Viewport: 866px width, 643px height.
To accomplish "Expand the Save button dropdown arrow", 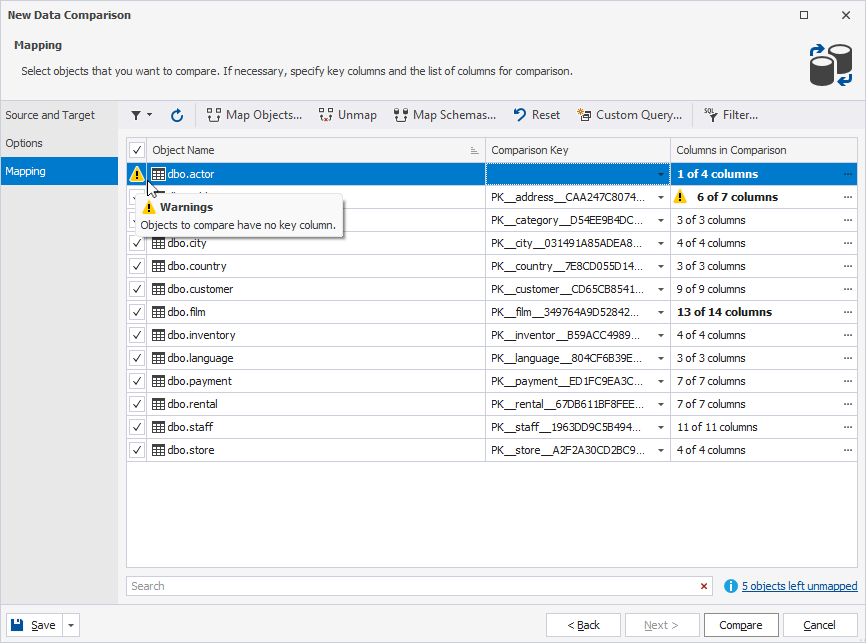I will click(x=70, y=626).
